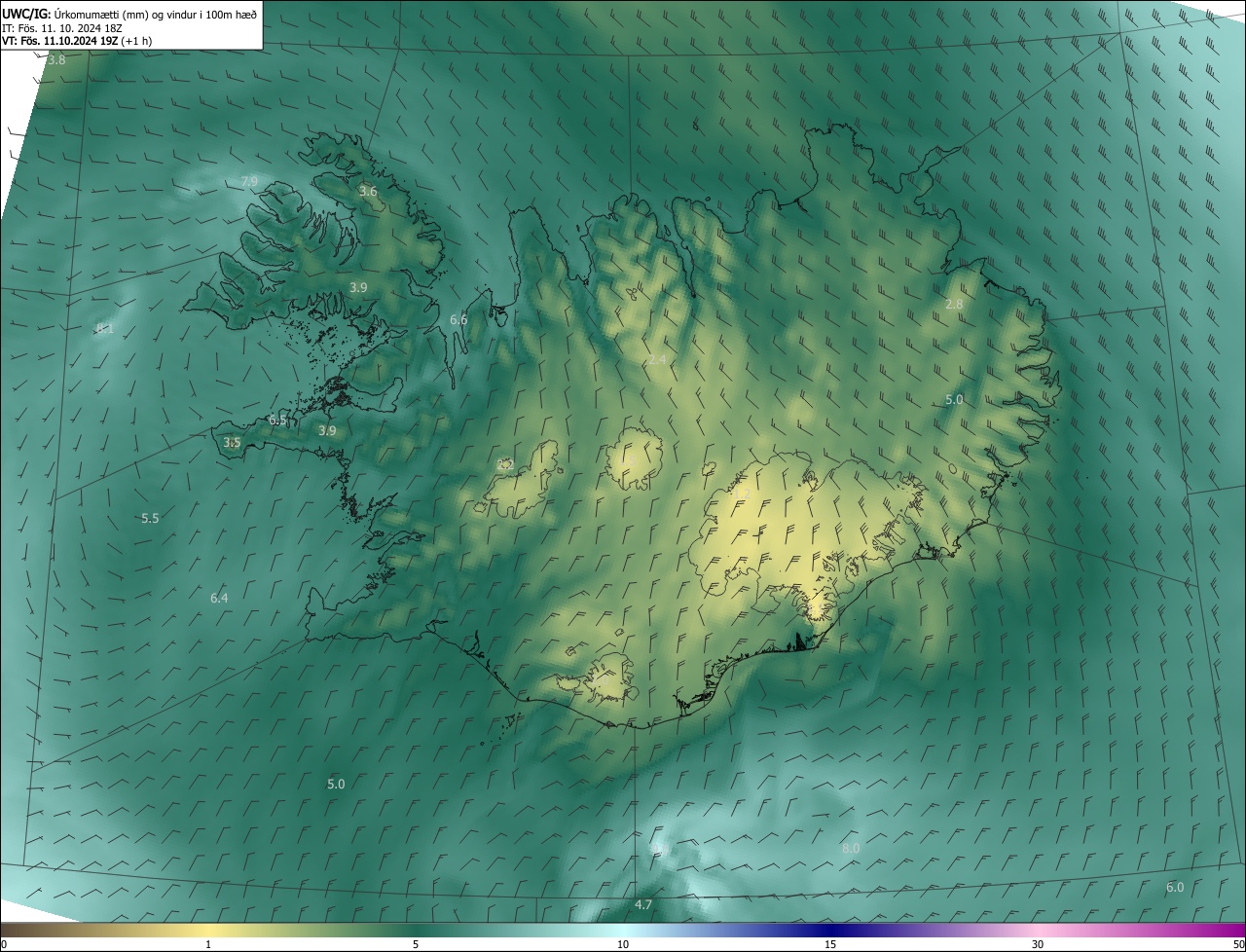Click the color scale tick label 30
The height and width of the screenshot is (952, 1246).
click(1038, 945)
